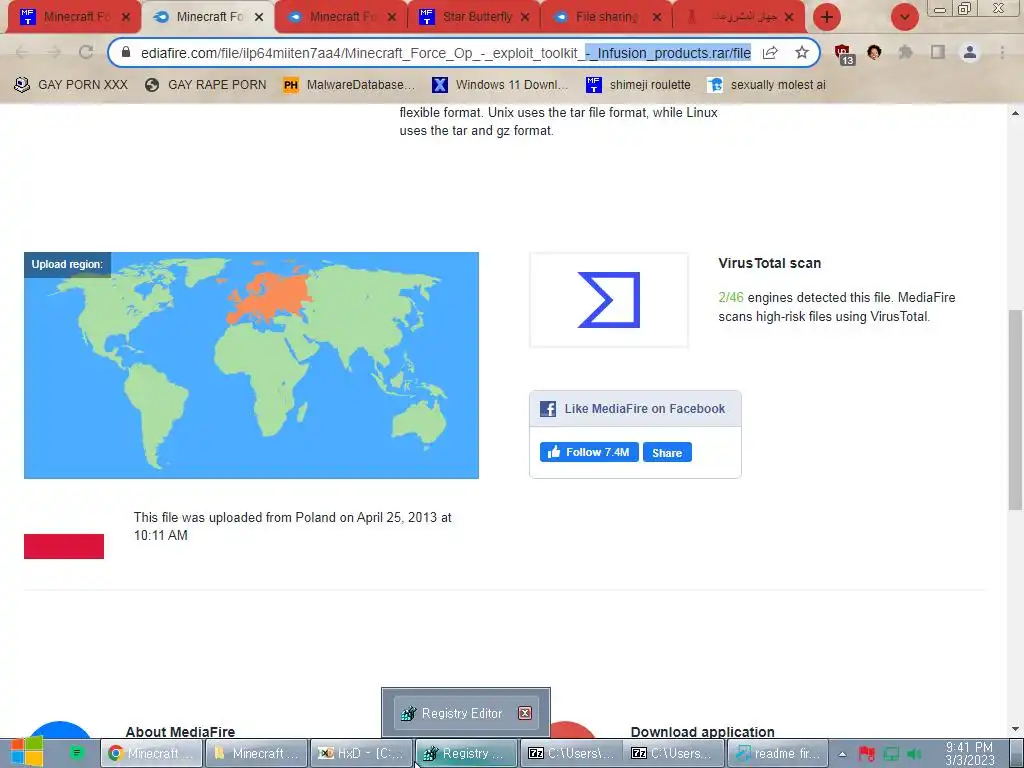Close the File sharing tab

click(x=657, y=17)
